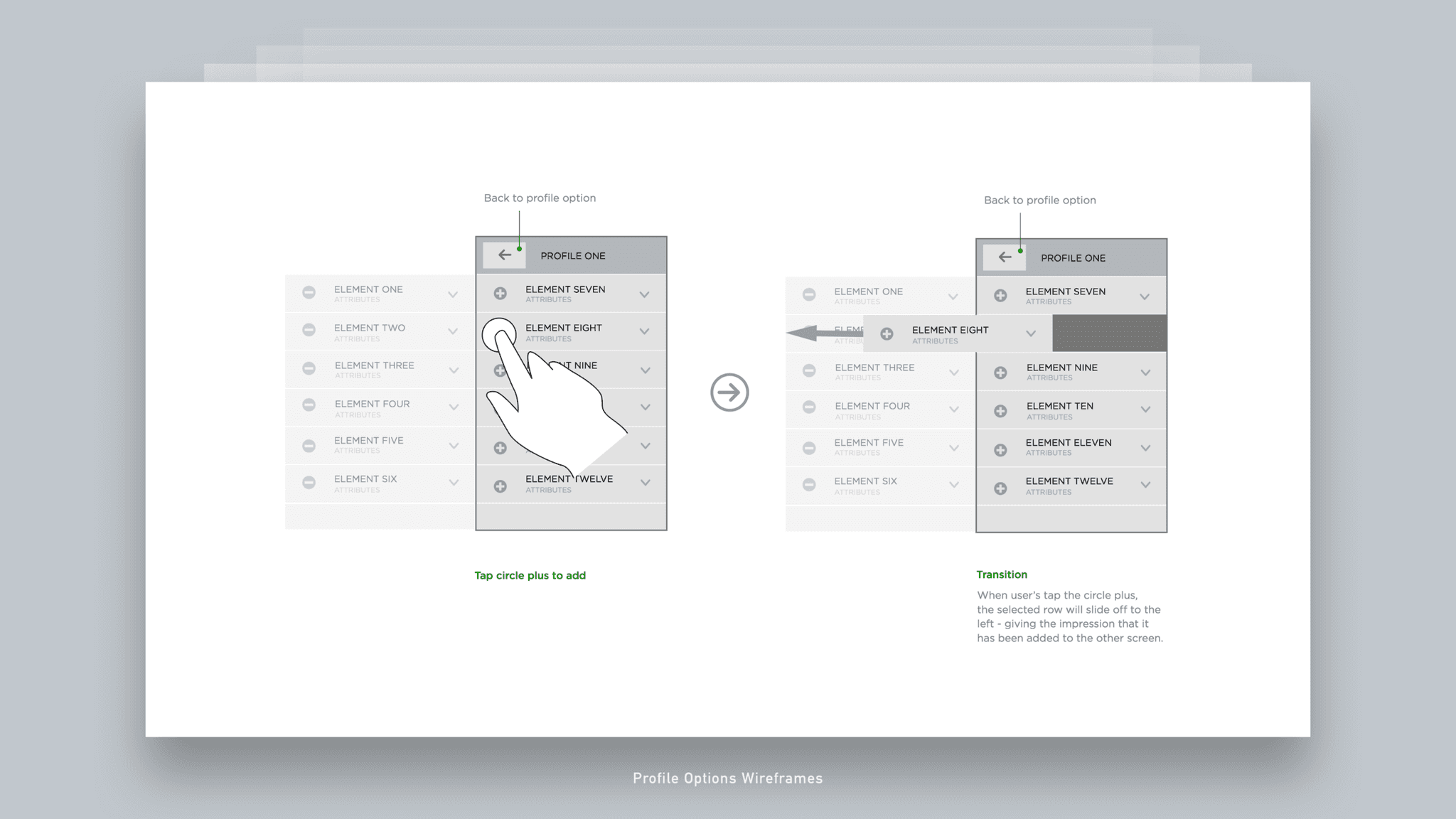Tap circle plus icon on Element Eight
This screenshot has height=819, width=1456.
(x=500, y=331)
